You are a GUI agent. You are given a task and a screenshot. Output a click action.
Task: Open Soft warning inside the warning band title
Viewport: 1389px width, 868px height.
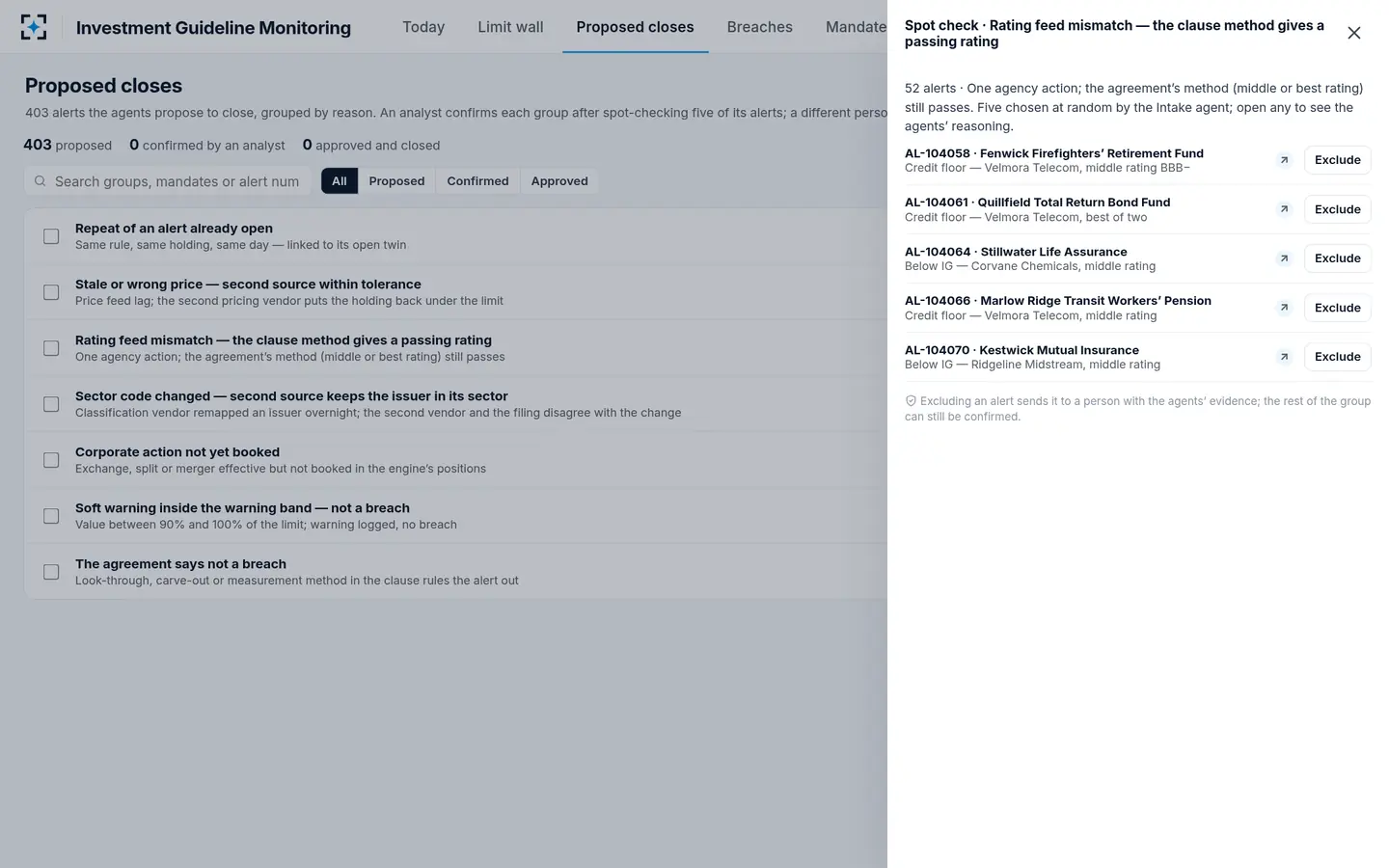pos(242,508)
